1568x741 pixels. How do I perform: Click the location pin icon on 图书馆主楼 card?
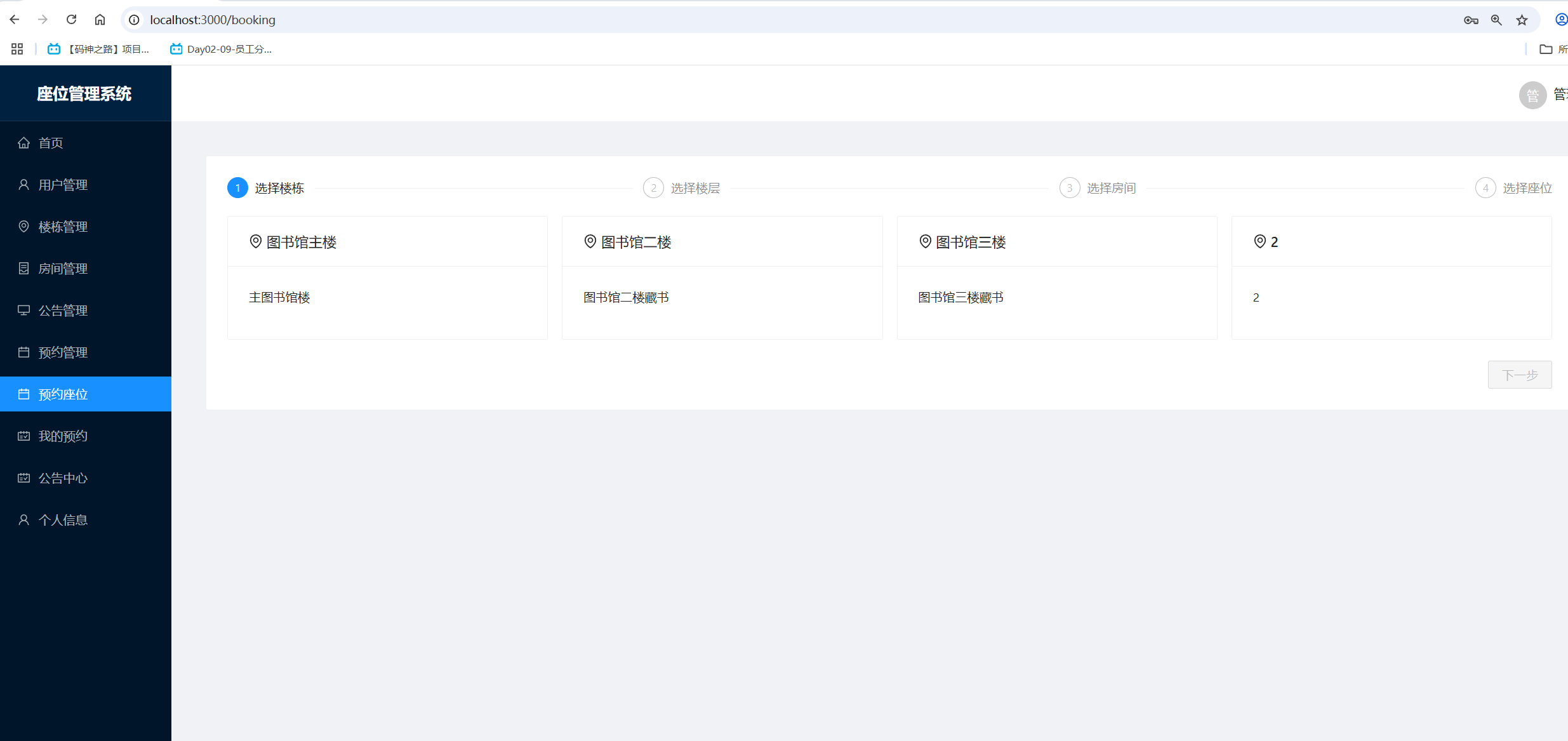(255, 242)
